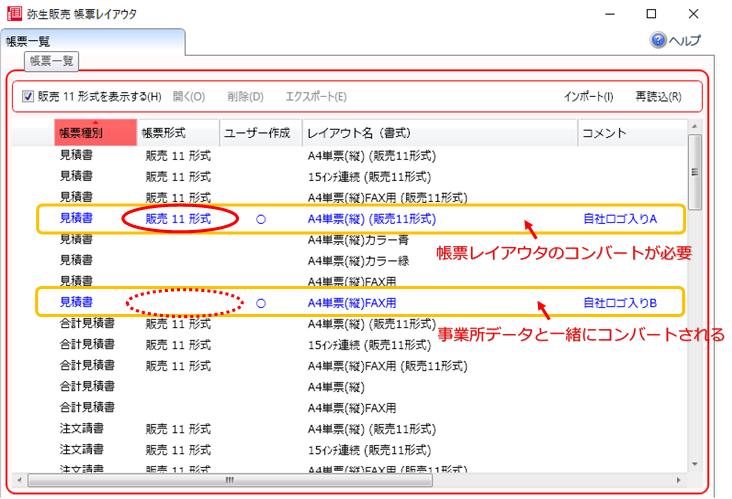Image resolution: width=732 pixels, height=499 pixels.
Task: Click the ○ mark in 自社ロゴ入りA row
Action: tap(261, 219)
